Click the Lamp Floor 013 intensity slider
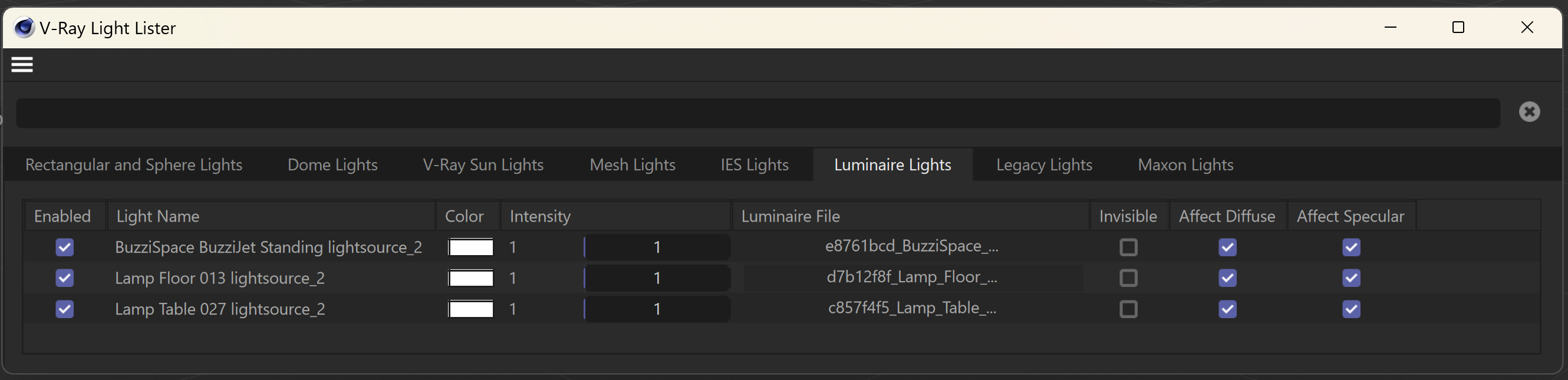 coord(657,279)
